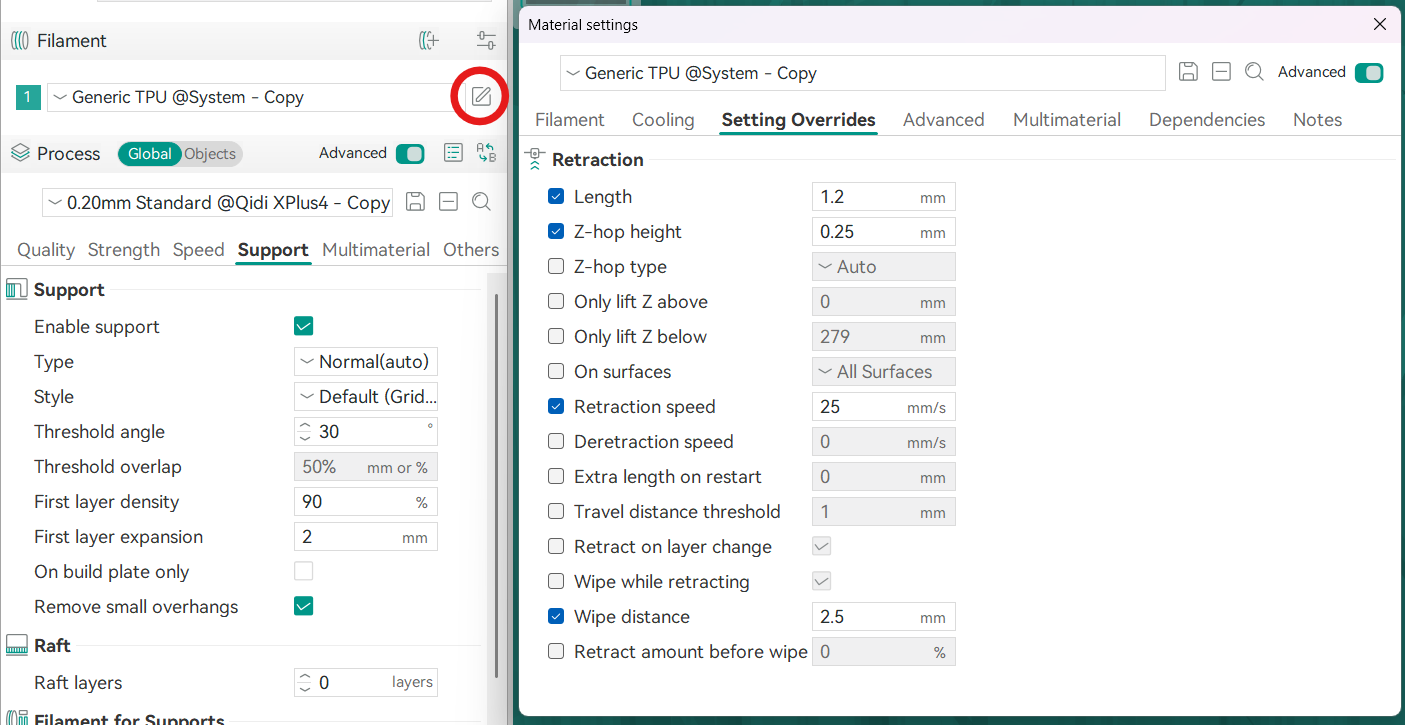The height and width of the screenshot is (725, 1405).
Task: Click the First layer density field
Action: click(366, 502)
